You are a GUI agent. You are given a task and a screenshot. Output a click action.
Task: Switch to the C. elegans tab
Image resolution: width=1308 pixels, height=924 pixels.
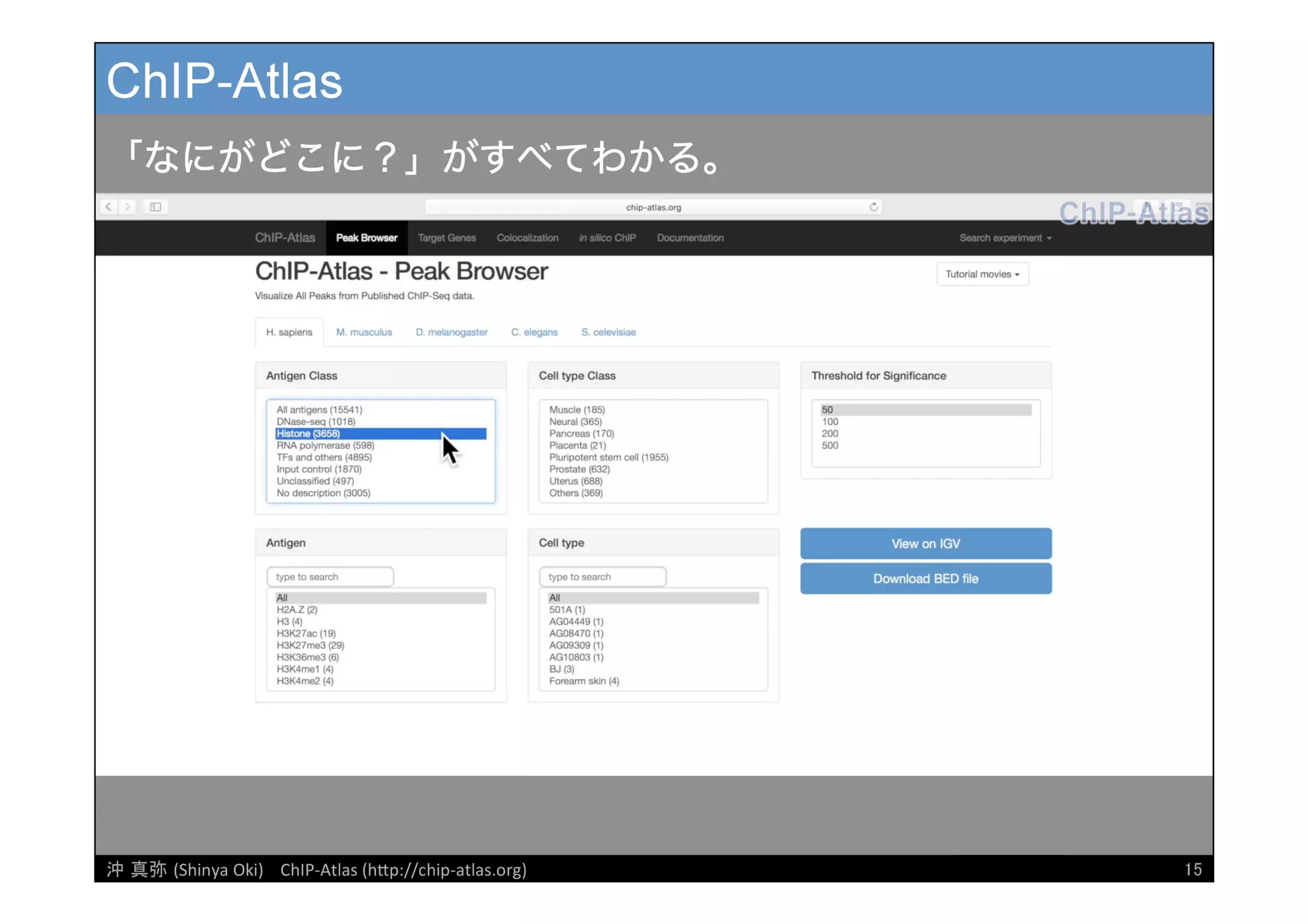534,332
